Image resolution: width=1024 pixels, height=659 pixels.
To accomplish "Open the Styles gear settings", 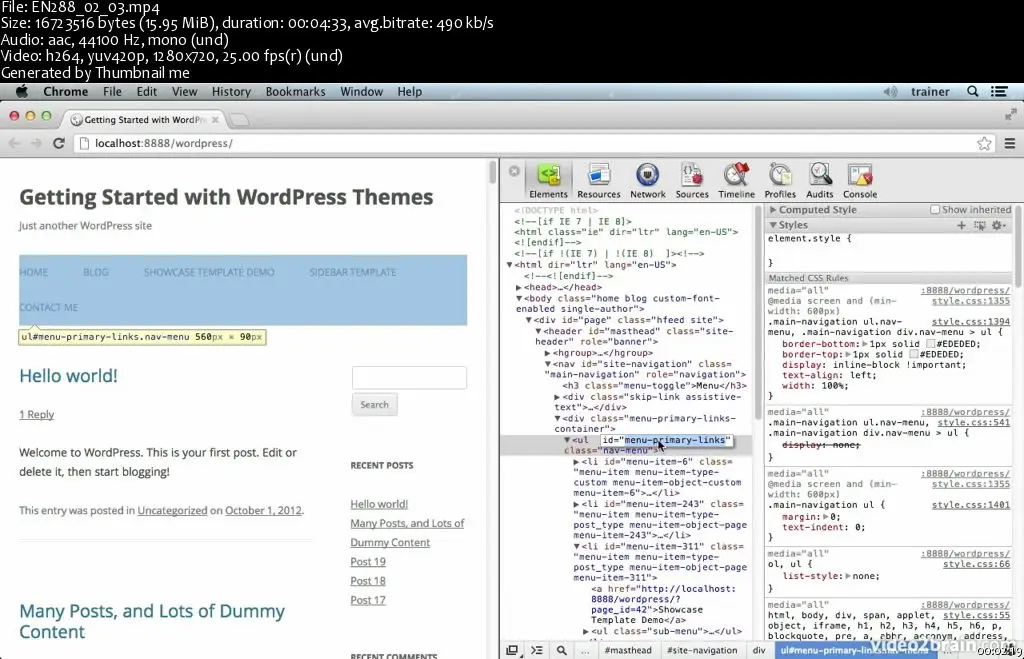I will click(x=997, y=225).
